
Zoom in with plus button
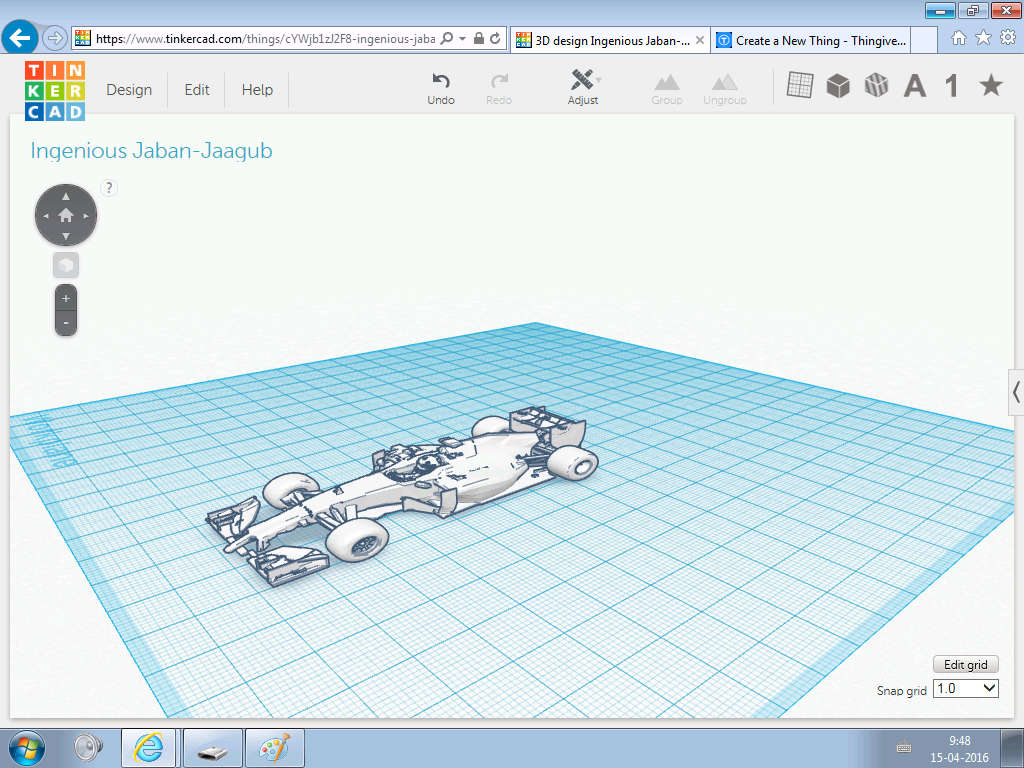coord(66,298)
